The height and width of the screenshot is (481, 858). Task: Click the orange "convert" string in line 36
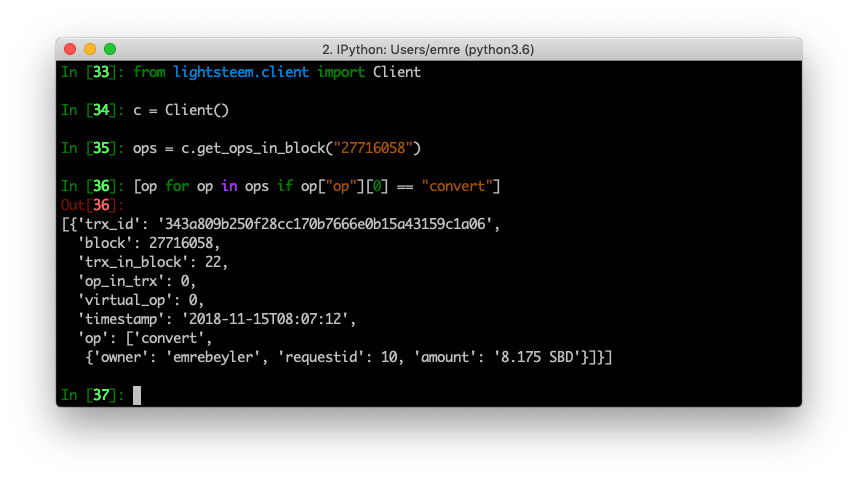[x=456, y=186]
